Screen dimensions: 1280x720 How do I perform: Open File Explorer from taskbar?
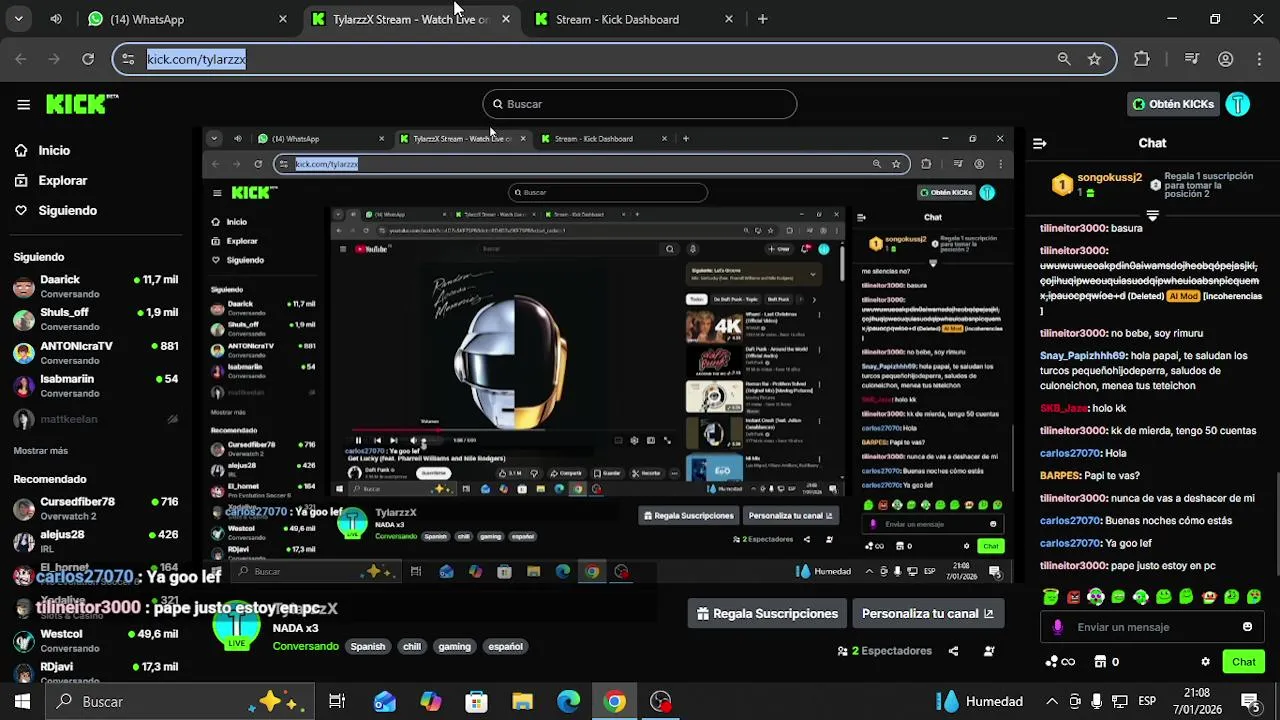(x=523, y=702)
